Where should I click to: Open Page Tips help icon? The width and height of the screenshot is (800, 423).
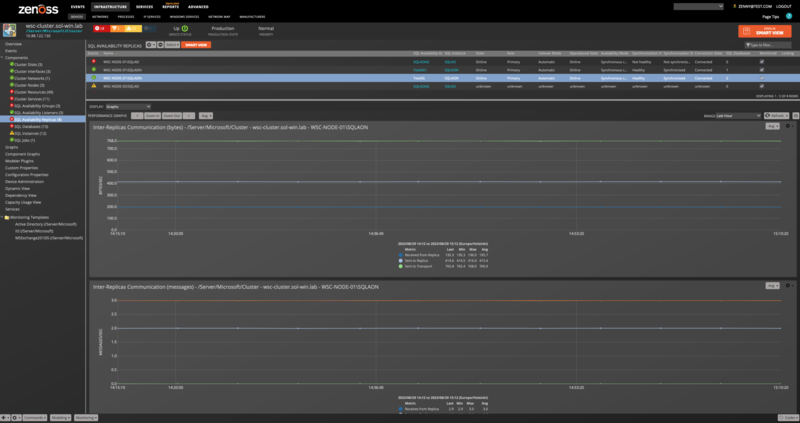click(x=789, y=16)
